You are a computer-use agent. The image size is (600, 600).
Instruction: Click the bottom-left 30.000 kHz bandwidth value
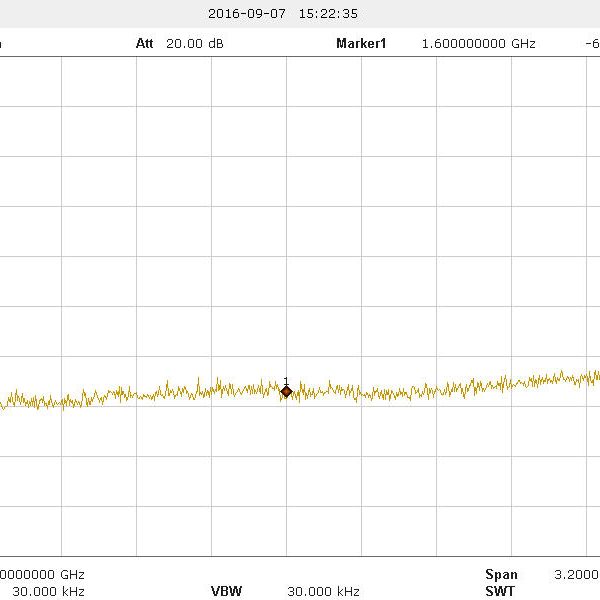pyautogui.click(x=42, y=592)
